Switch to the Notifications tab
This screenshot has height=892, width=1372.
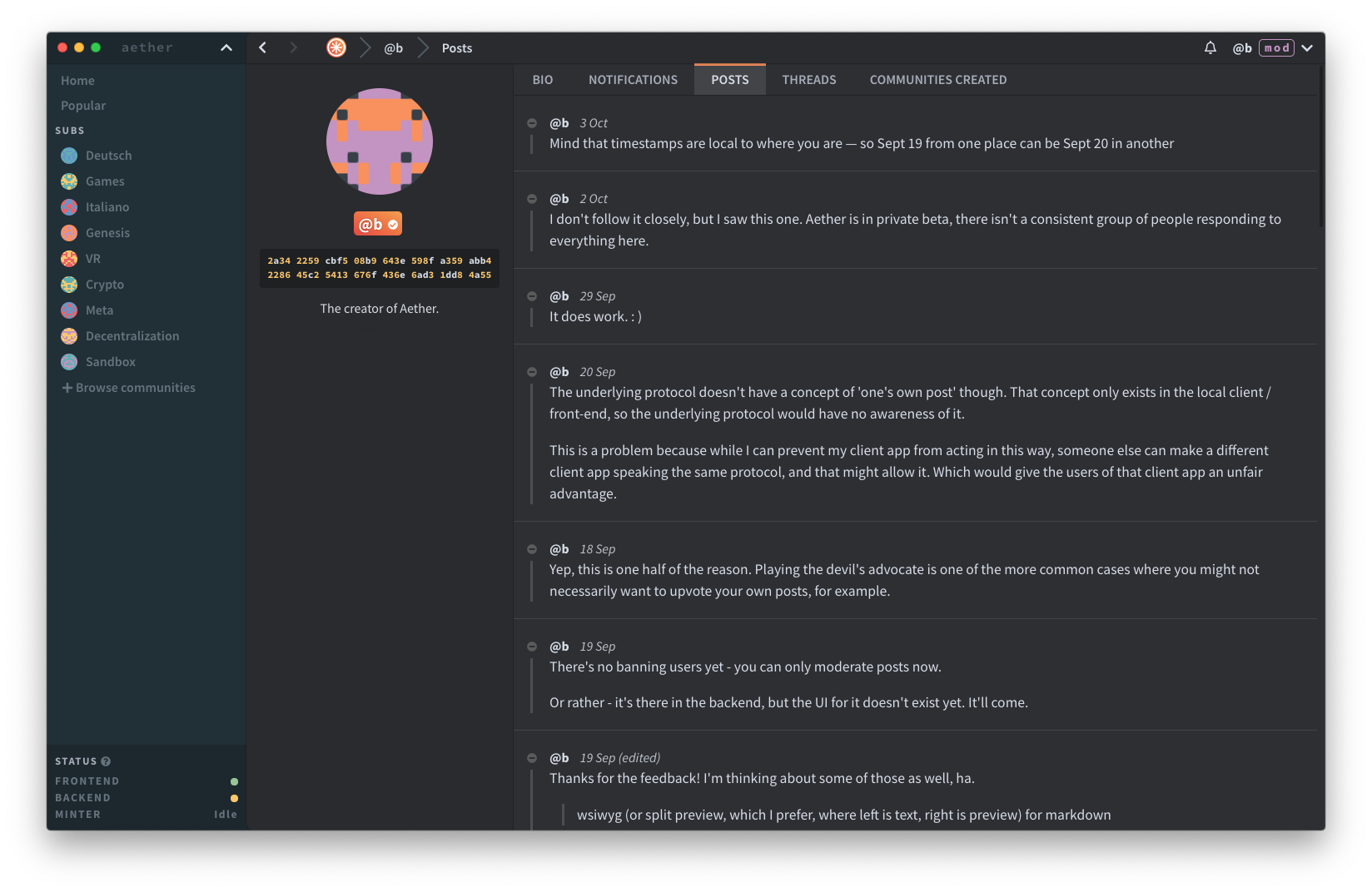point(633,80)
